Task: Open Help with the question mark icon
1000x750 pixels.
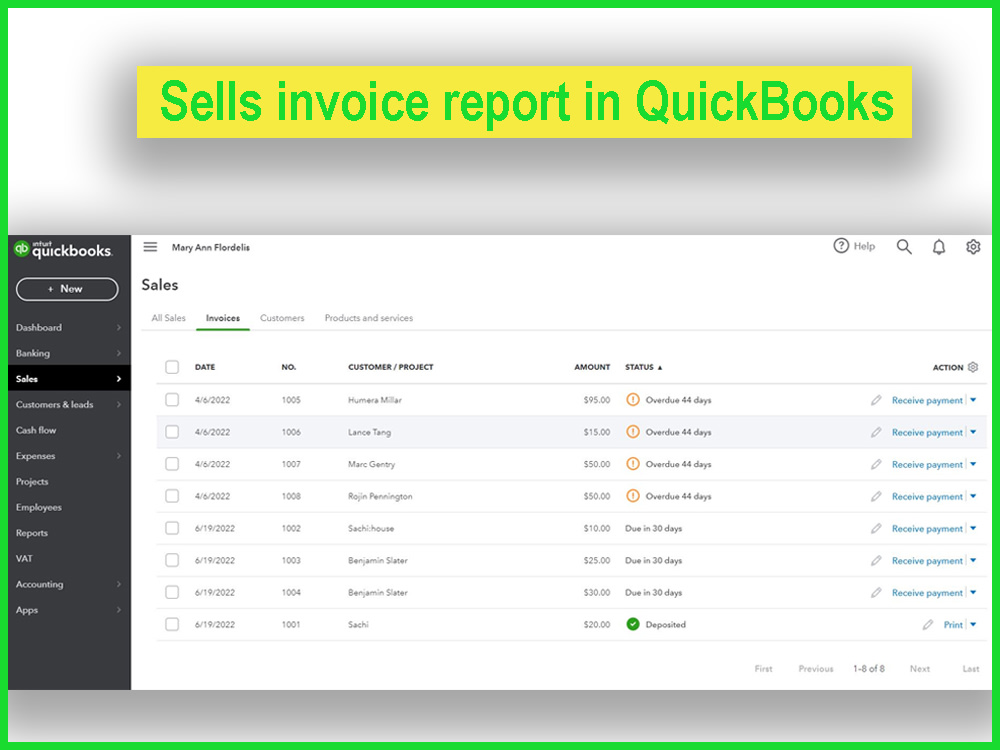Action: pos(841,246)
